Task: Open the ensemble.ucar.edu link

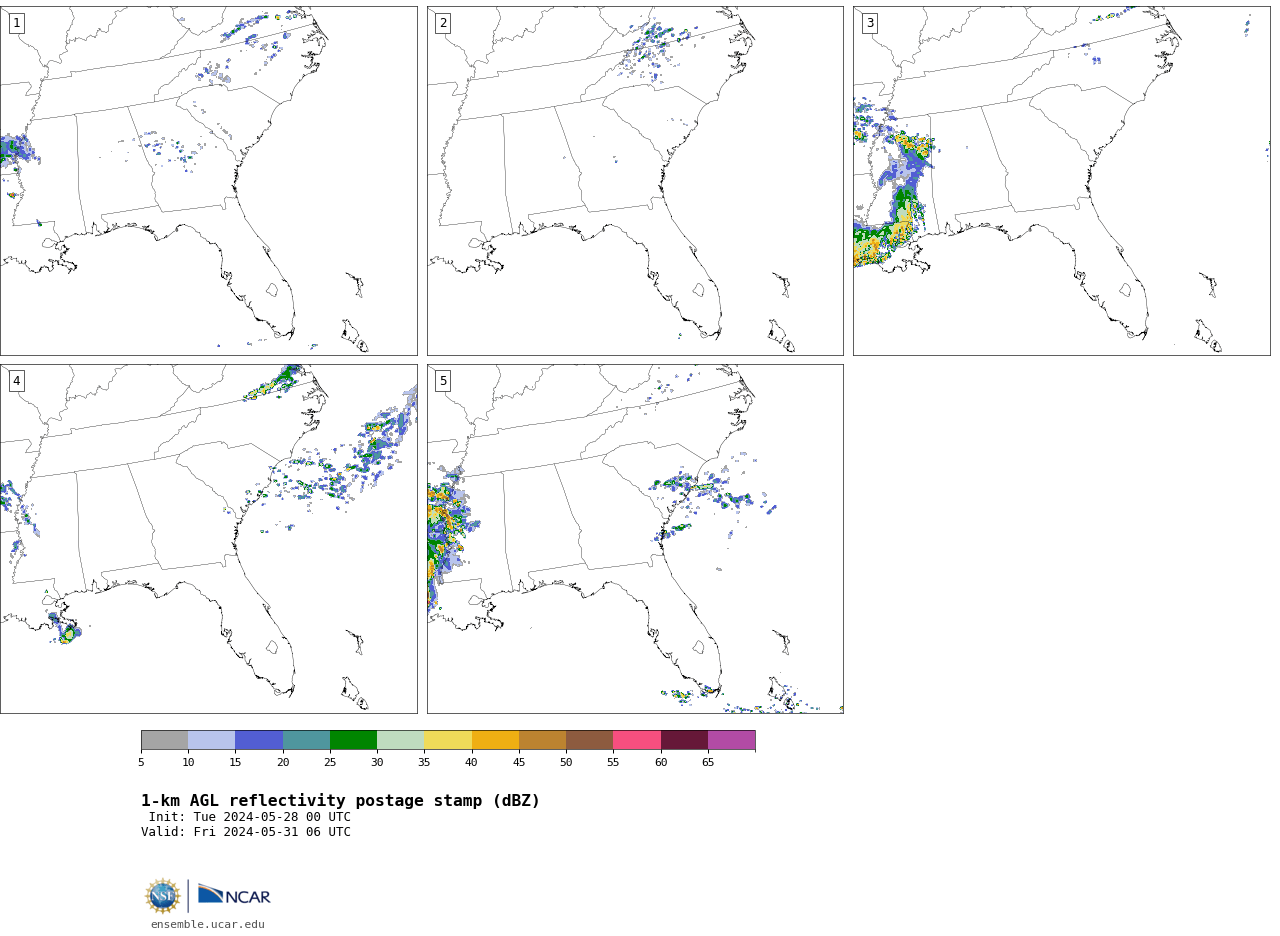Action: pyautogui.click(x=208, y=925)
